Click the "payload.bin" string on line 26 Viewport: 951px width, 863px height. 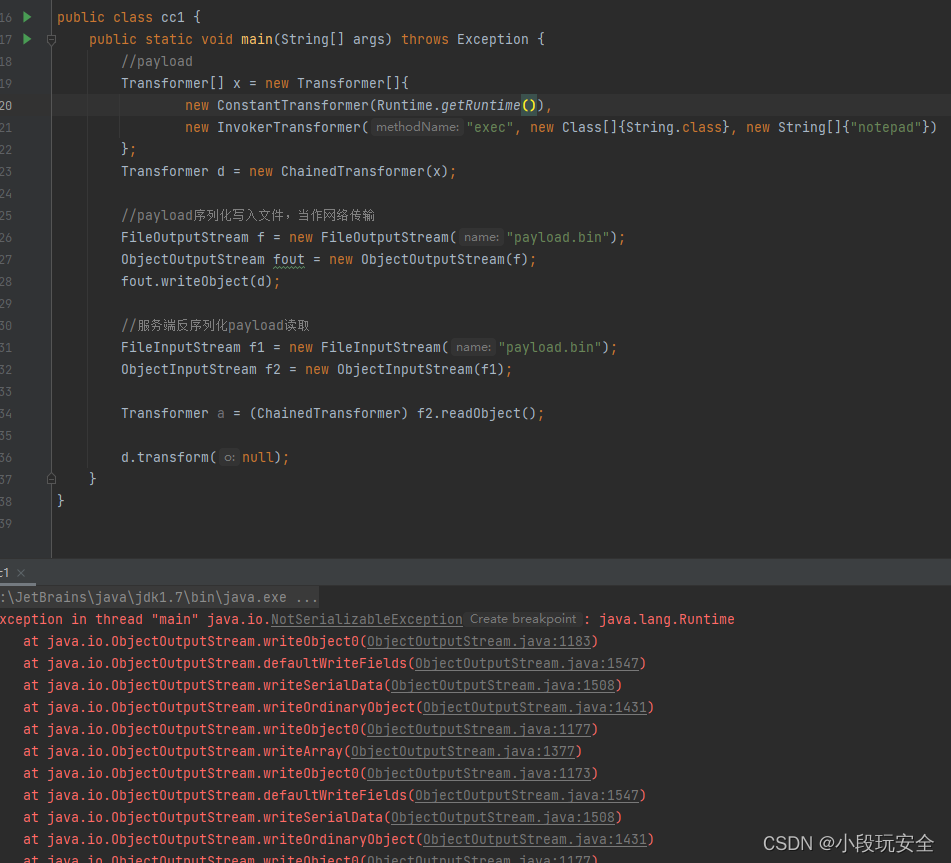[558, 237]
